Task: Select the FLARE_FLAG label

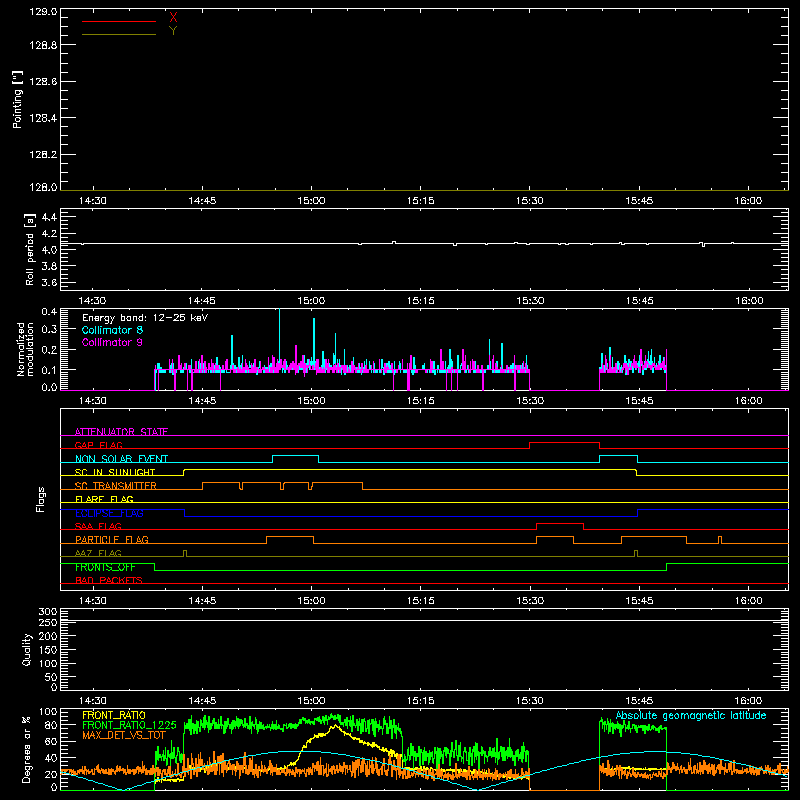Action: 104,499
